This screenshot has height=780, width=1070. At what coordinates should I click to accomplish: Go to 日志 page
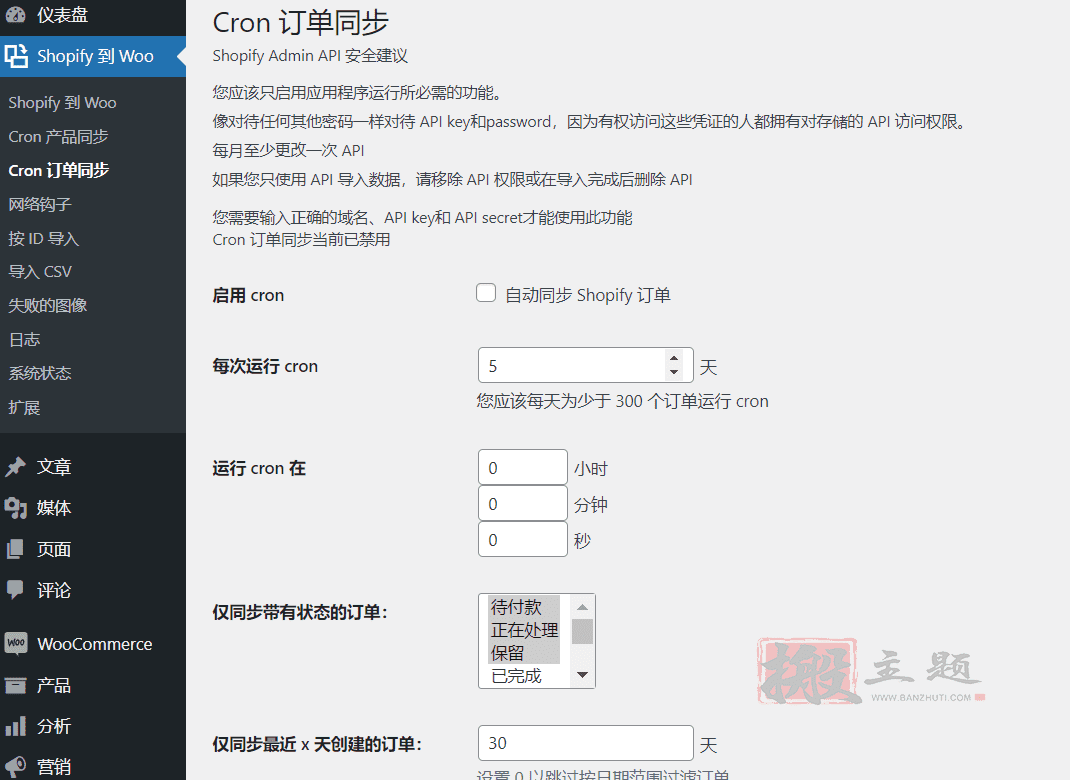point(25,339)
